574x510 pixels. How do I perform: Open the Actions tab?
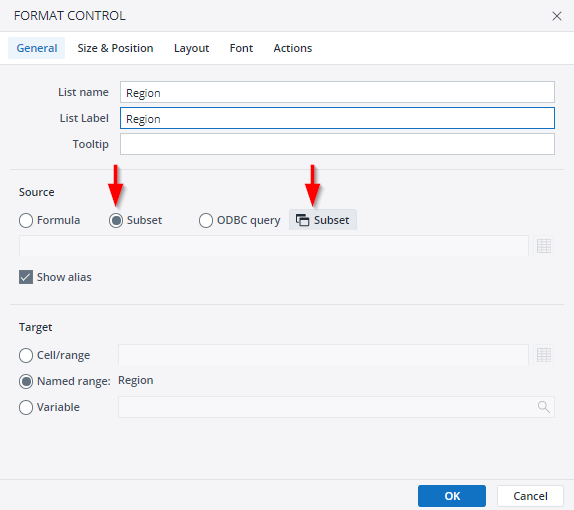pyautogui.click(x=293, y=48)
